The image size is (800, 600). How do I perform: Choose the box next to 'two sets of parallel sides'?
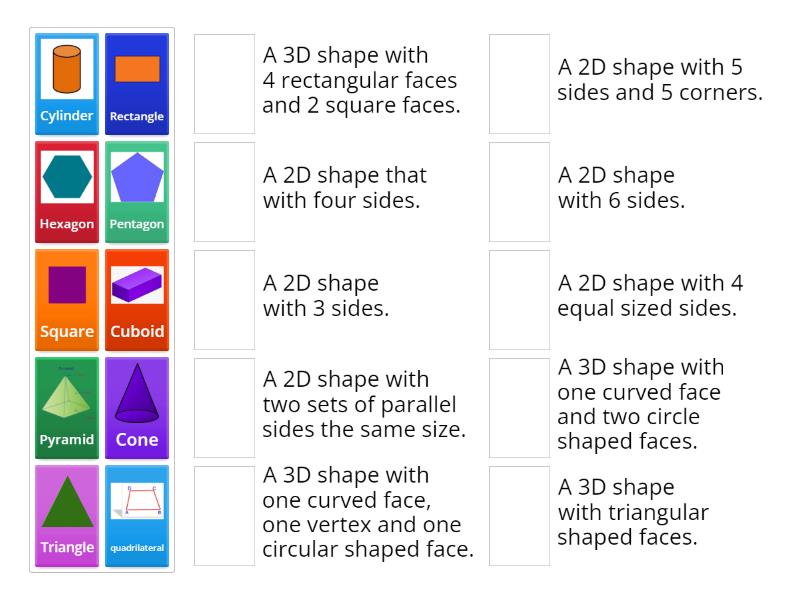(224, 408)
